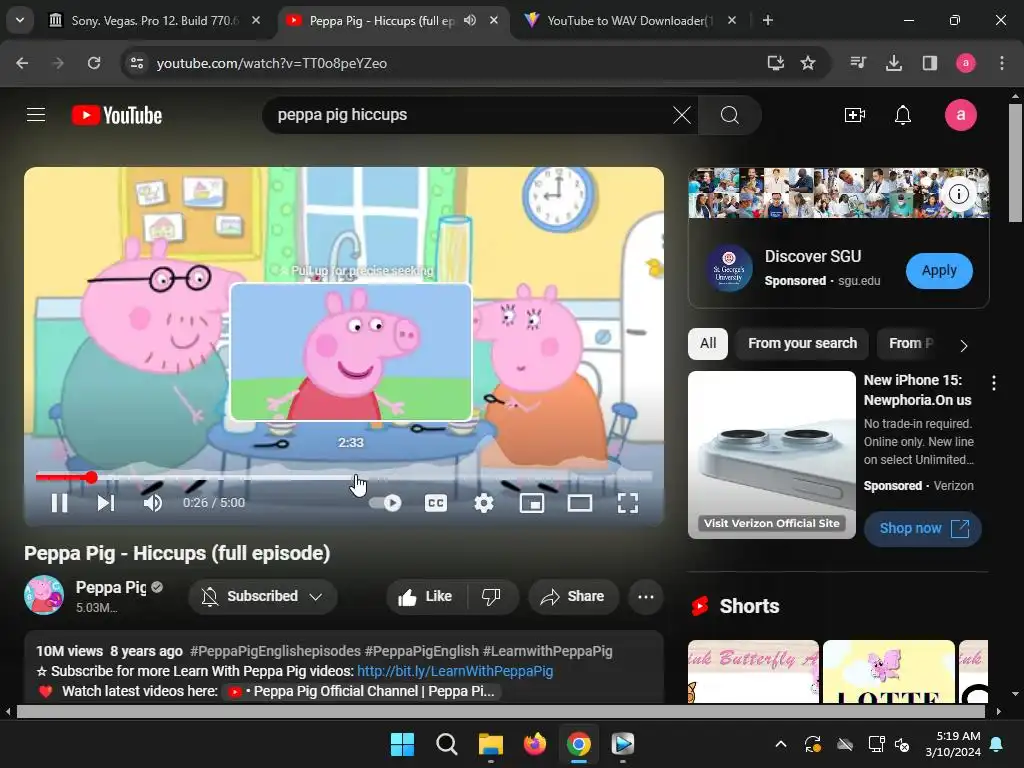Click the install app icon
The width and height of the screenshot is (1024, 768).
[775, 63]
